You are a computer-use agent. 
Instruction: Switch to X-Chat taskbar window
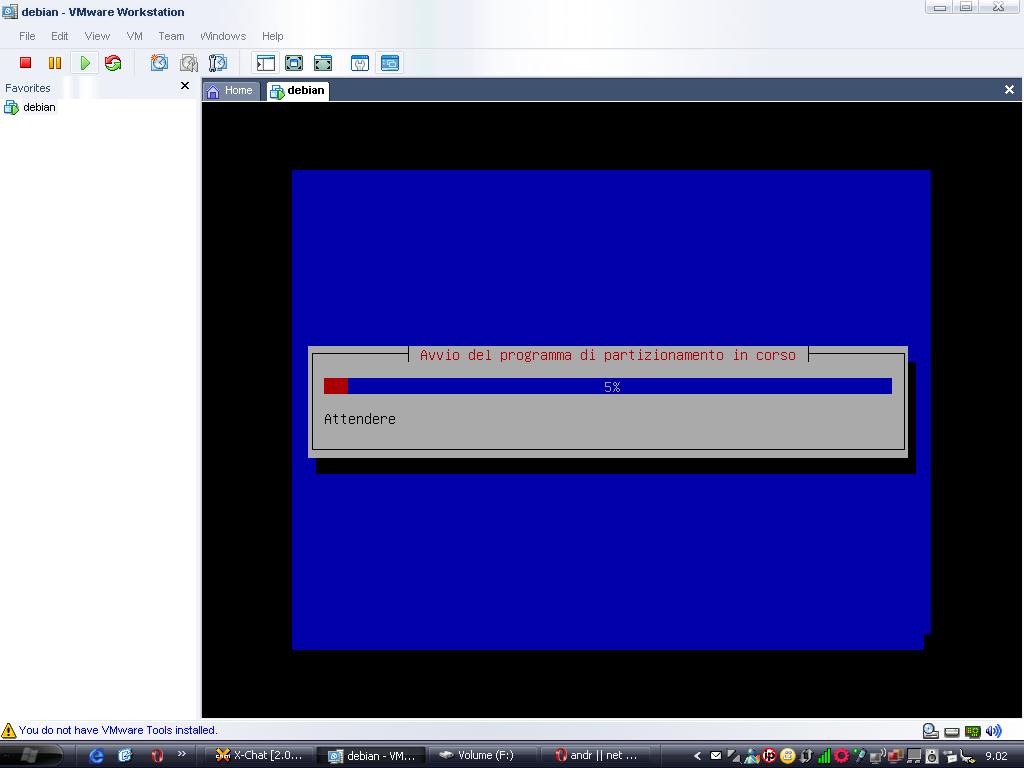point(259,756)
